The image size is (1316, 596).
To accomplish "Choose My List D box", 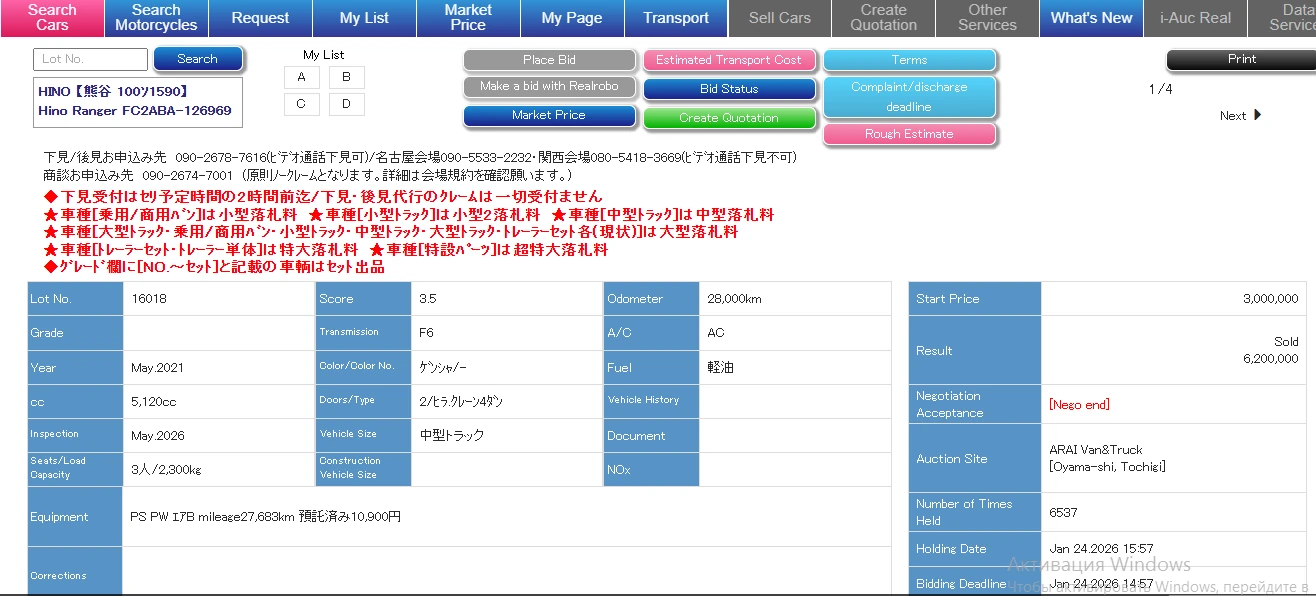I will [x=346, y=104].
